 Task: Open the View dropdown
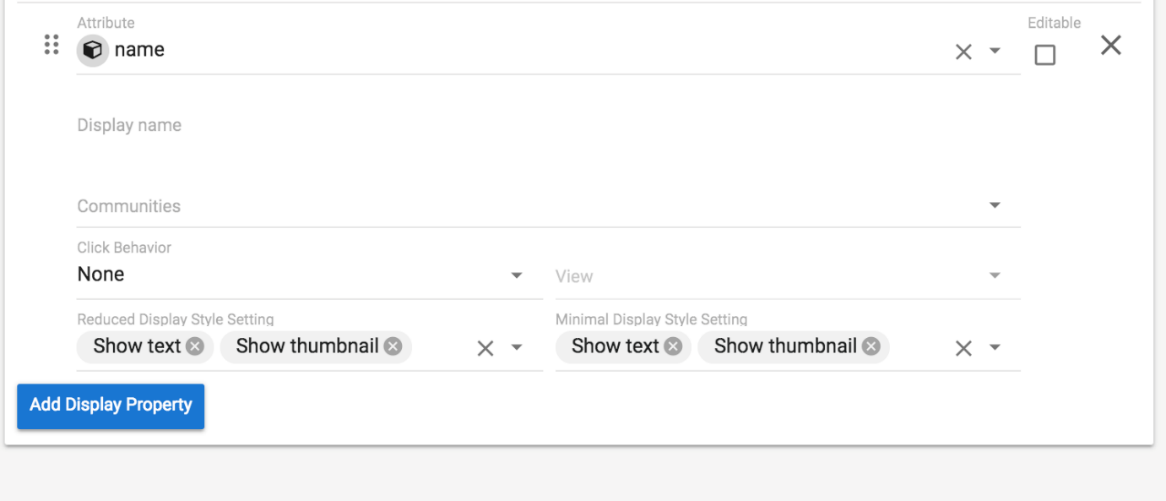tap(995, 275)
